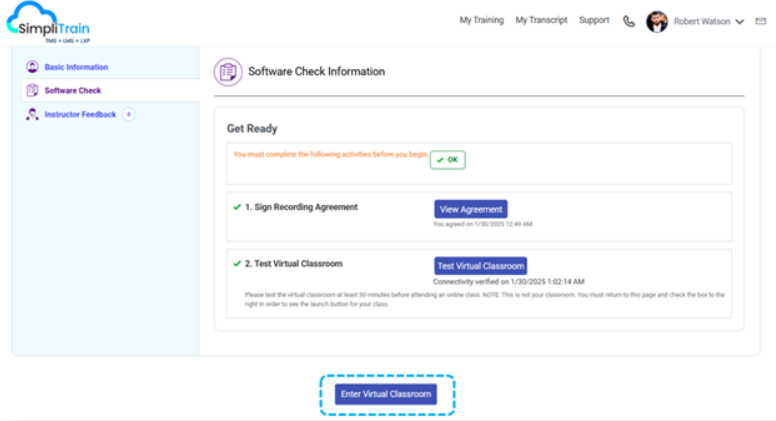This screenshot has height=421, width=776.
Task: Go to My Transcript
Action: [541, 20]
